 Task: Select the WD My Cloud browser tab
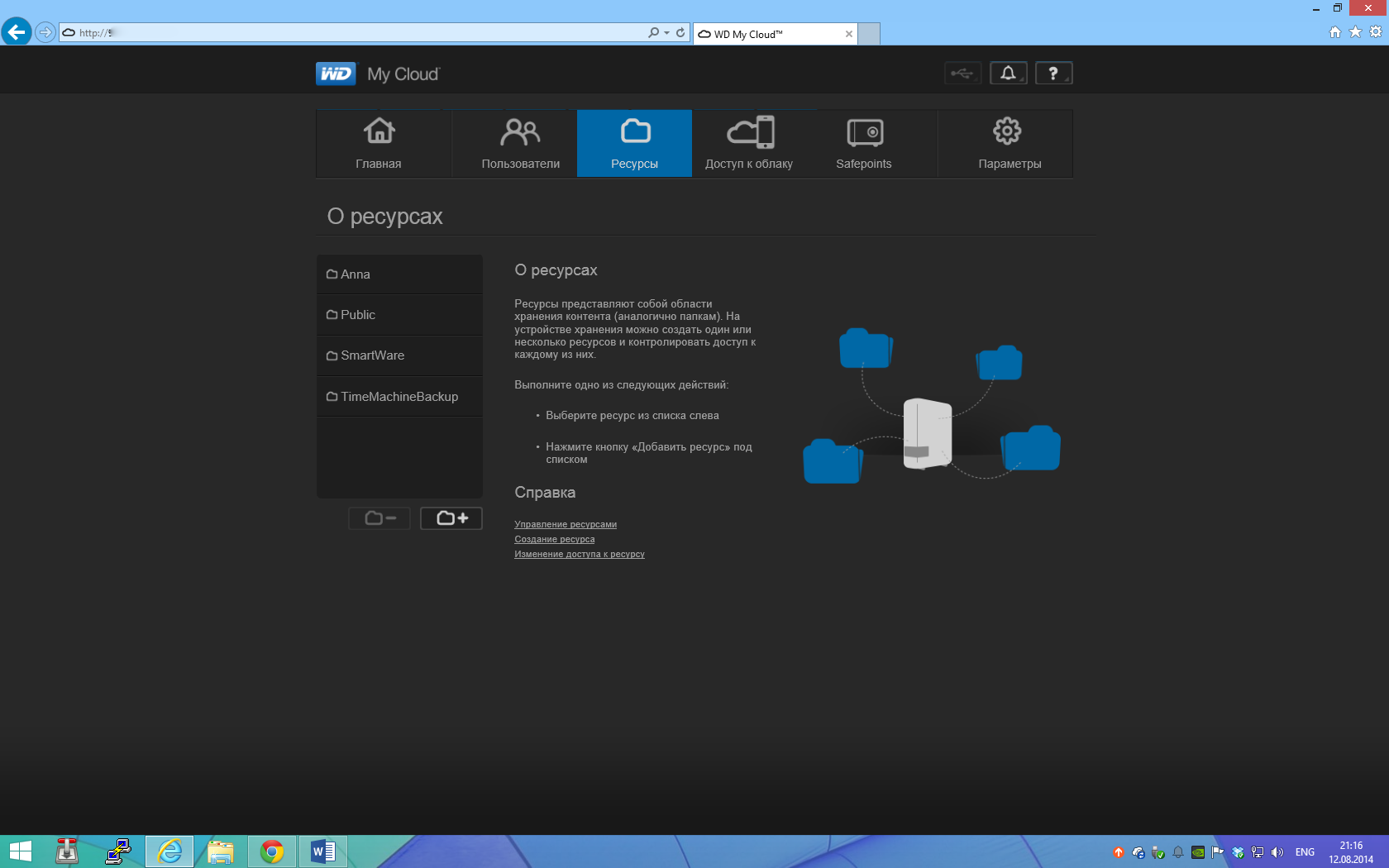point(775,34)
